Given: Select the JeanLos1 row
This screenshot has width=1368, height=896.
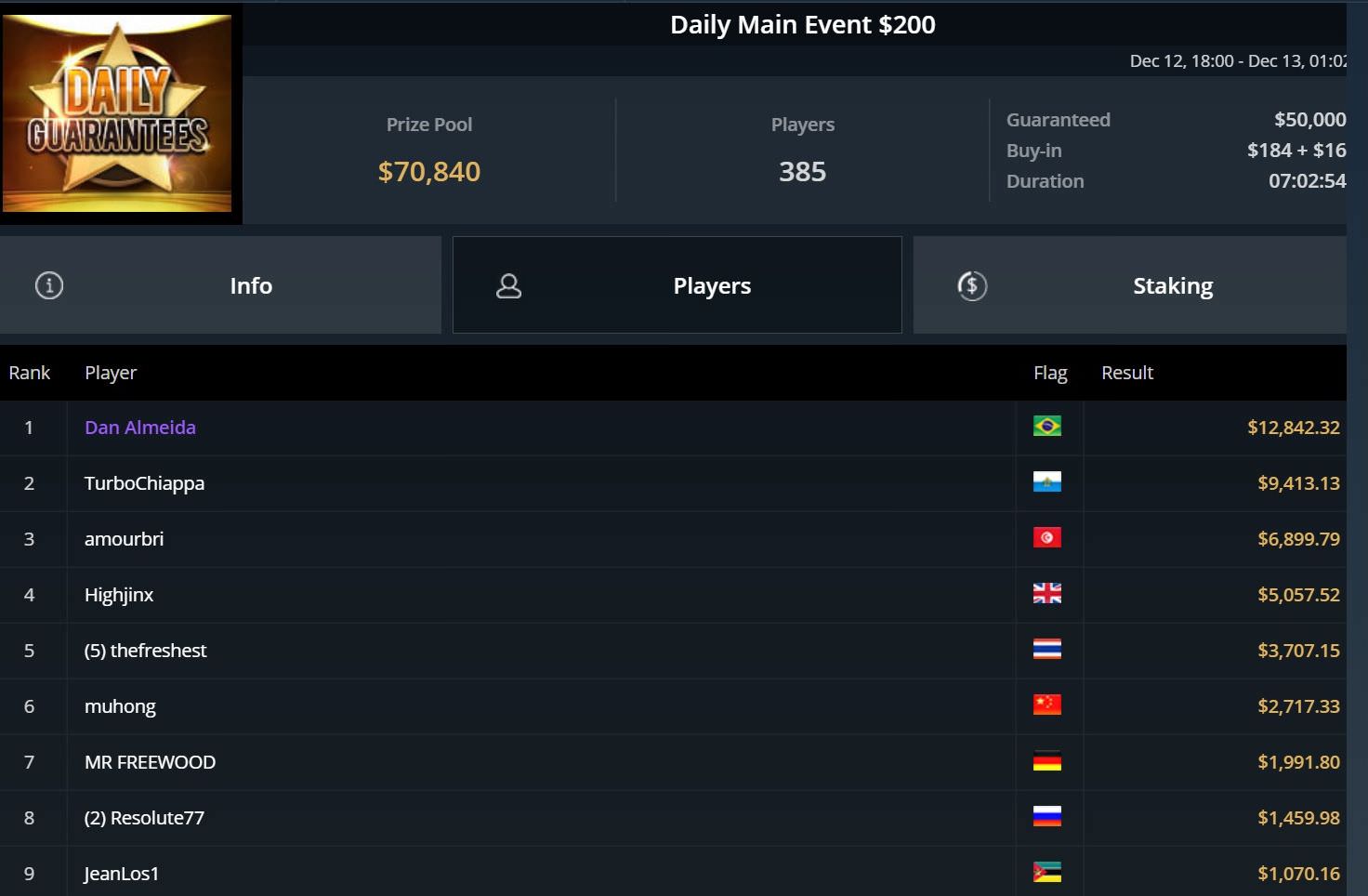Looking at the screenshot, I should tap(122, 874).
